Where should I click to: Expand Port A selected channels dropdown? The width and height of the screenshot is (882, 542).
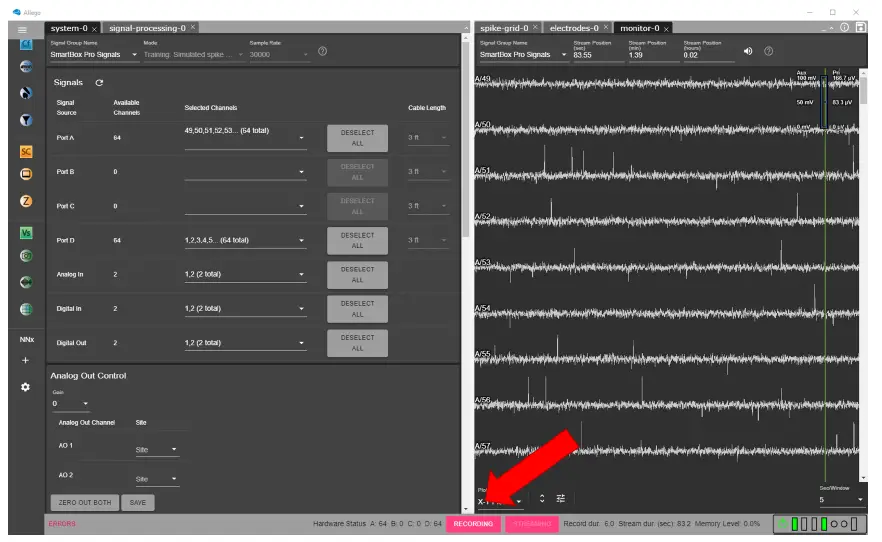tap(245, 138)
